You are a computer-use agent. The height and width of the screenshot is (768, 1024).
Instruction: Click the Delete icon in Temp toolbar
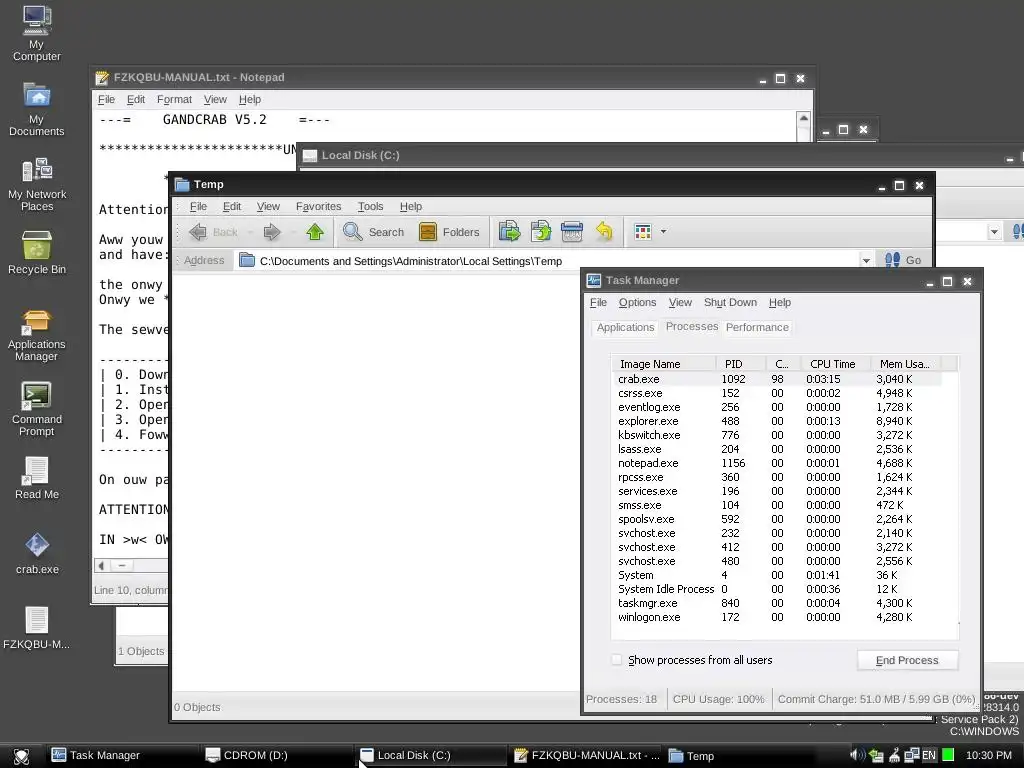coord(571,232)
